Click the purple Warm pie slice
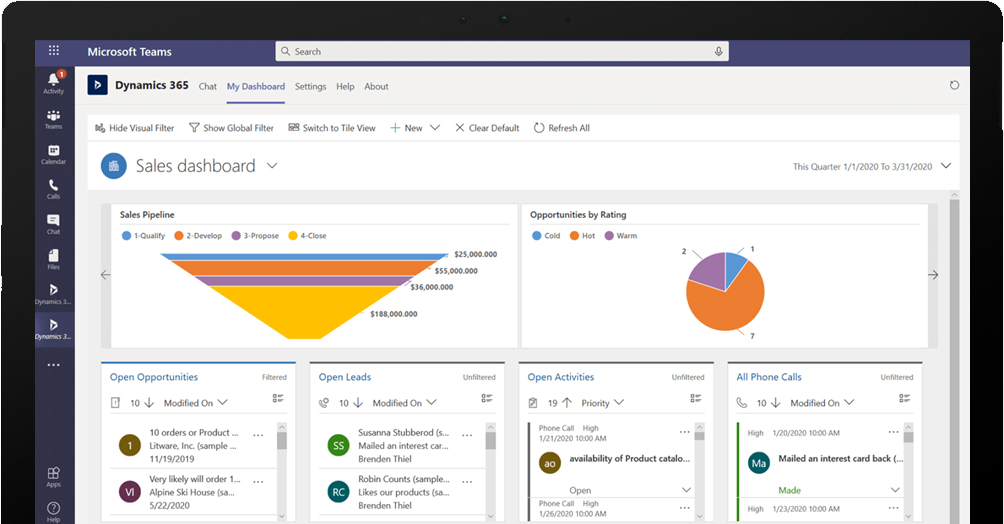This screenshot has height=524, width=1004. [x=708, y=270]
